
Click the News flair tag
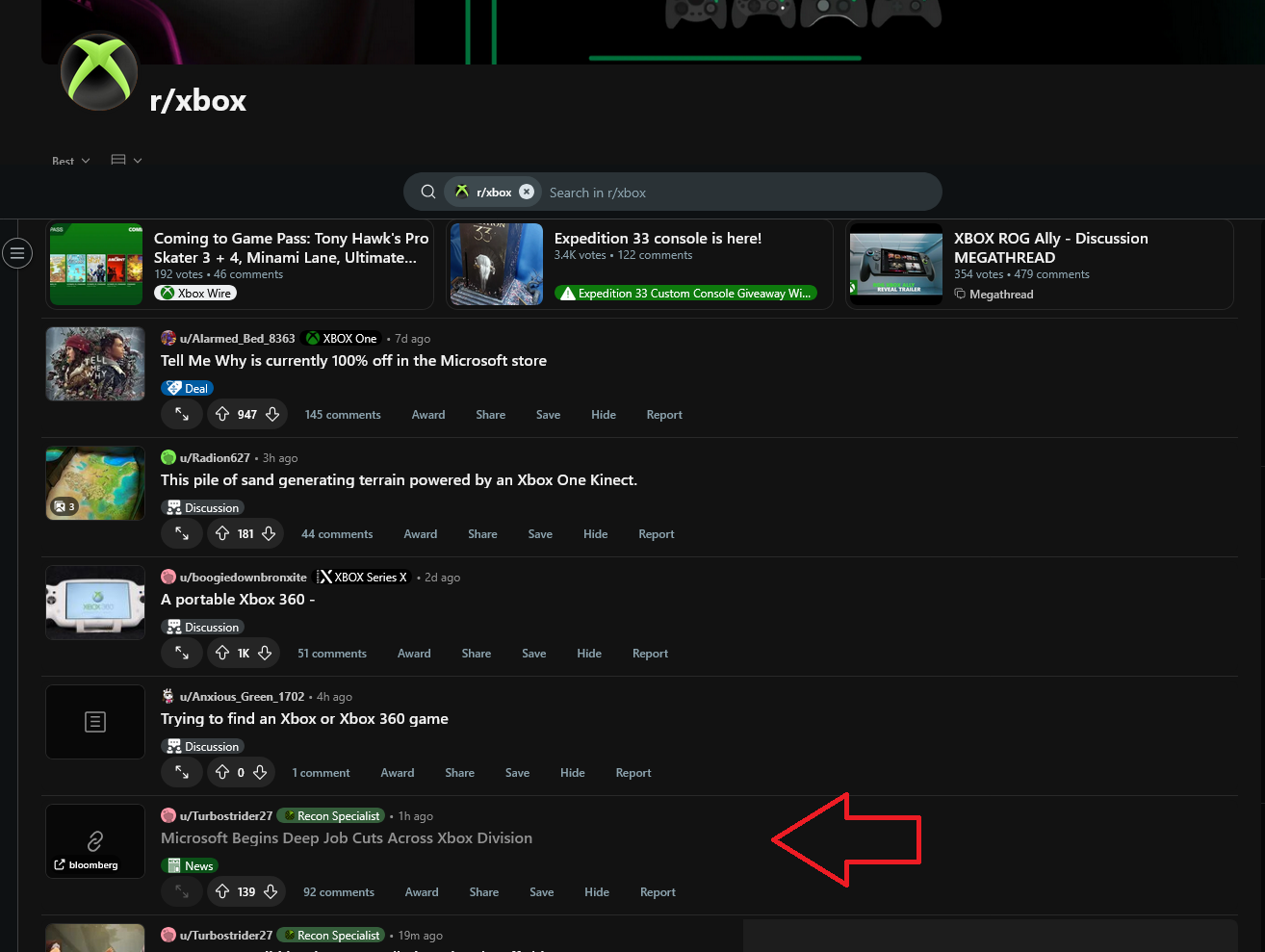pos(189,865)
